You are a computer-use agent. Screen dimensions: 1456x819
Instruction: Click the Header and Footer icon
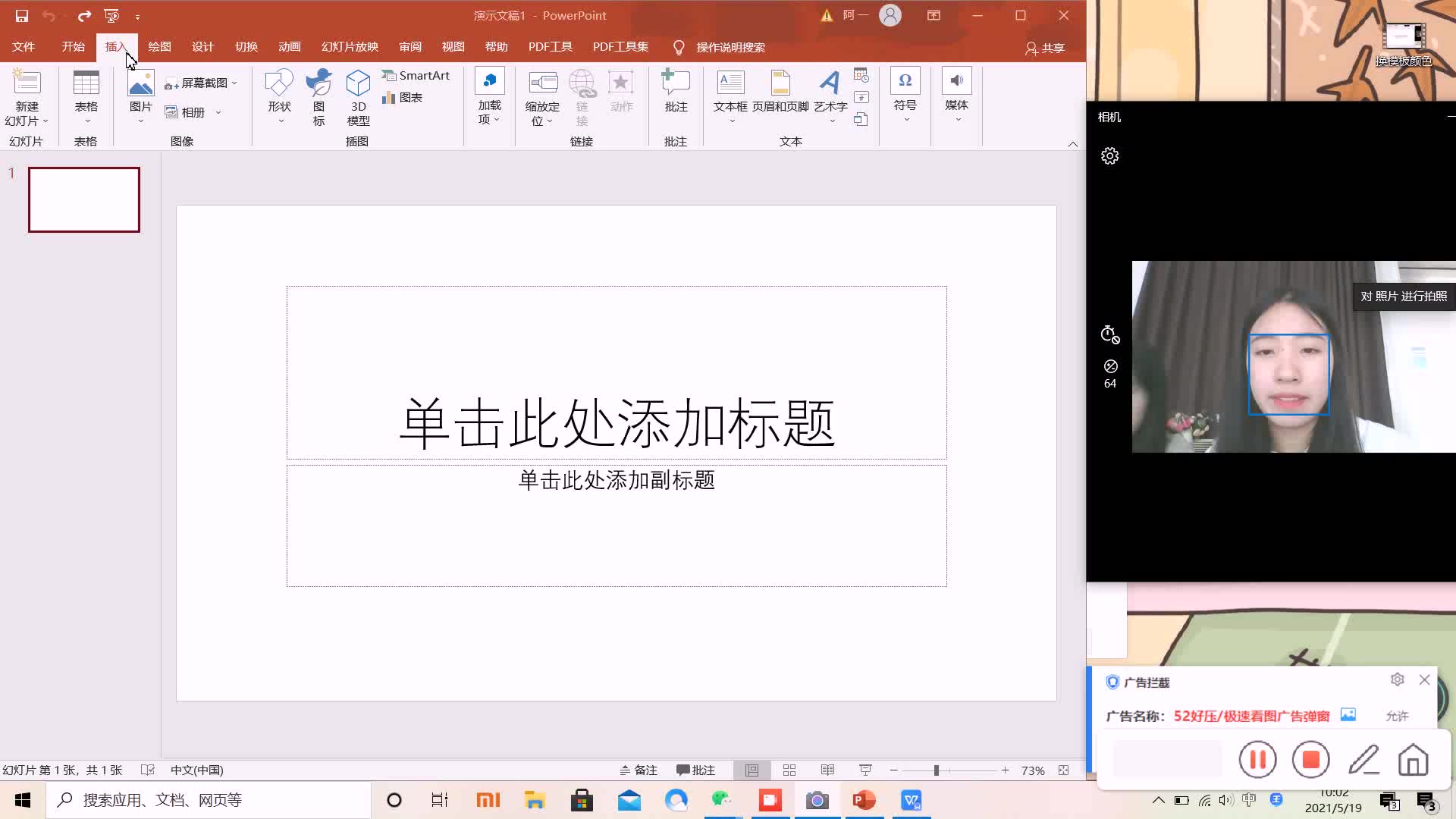click(780, 83)
